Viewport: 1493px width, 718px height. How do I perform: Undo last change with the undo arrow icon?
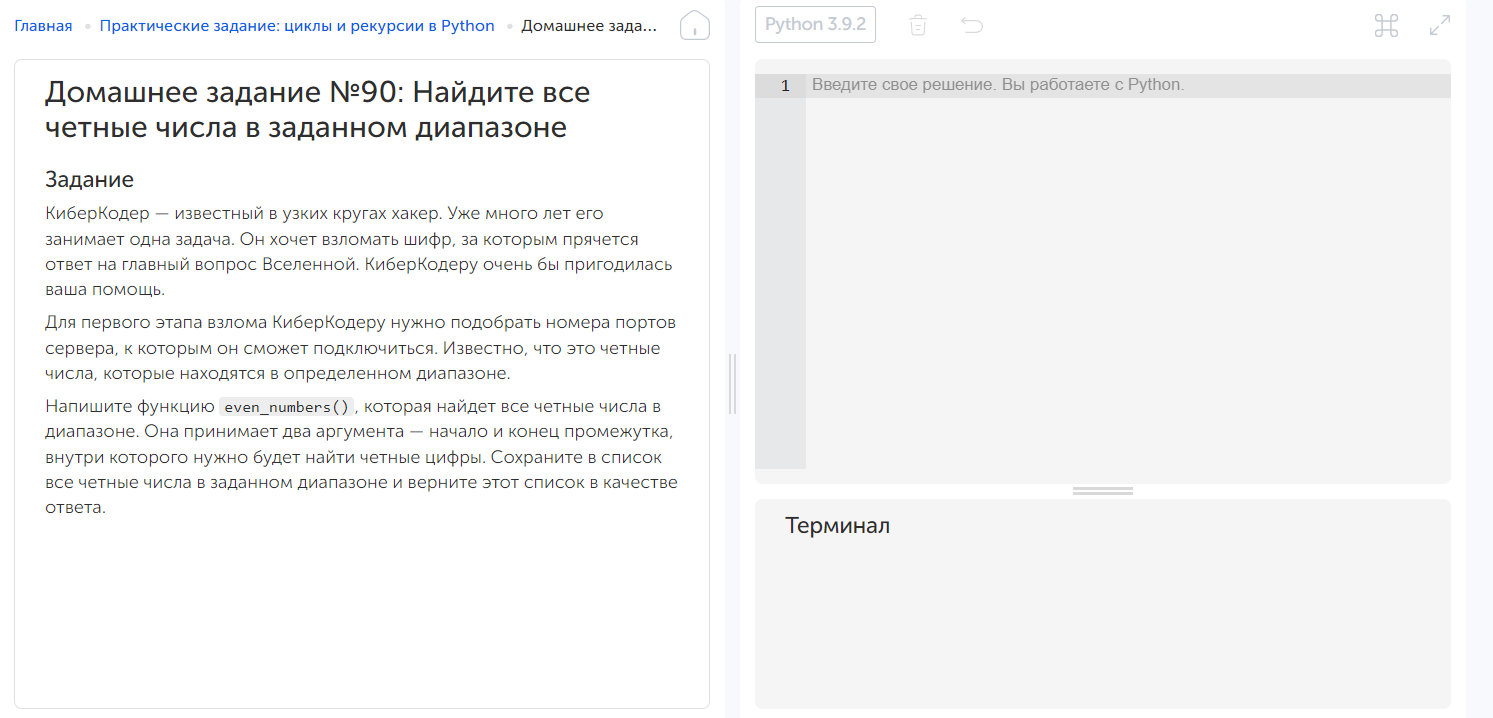(970, 25)
